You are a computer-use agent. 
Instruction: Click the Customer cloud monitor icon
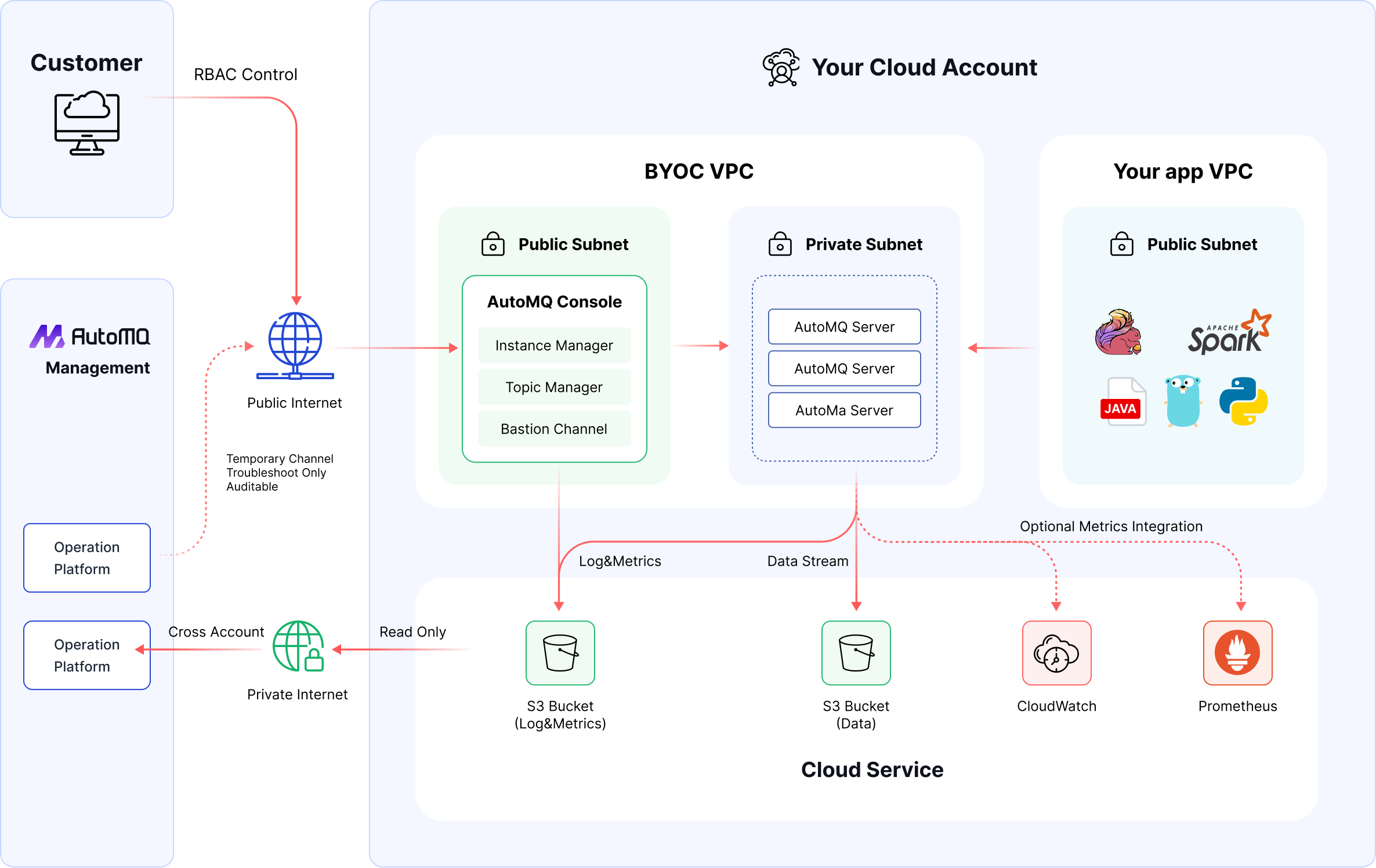(x=87, y=123)
